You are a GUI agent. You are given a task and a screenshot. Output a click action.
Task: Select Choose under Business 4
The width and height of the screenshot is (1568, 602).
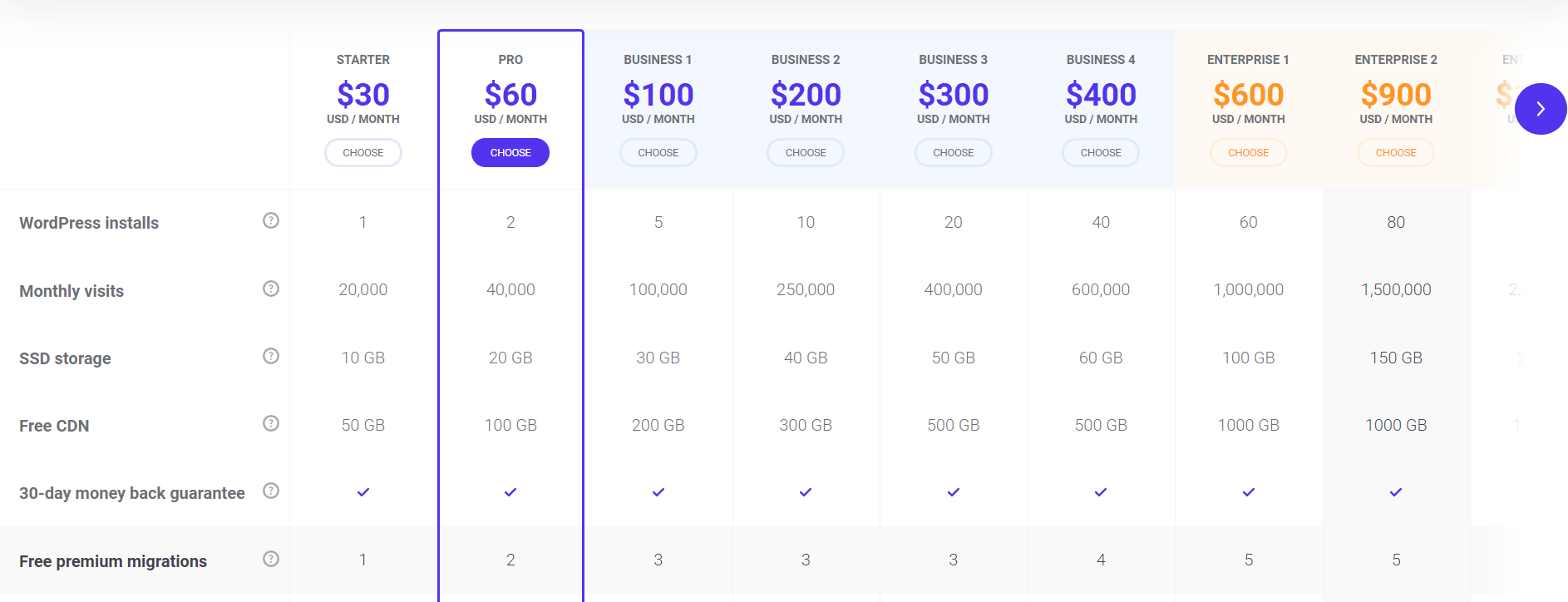1101,153
